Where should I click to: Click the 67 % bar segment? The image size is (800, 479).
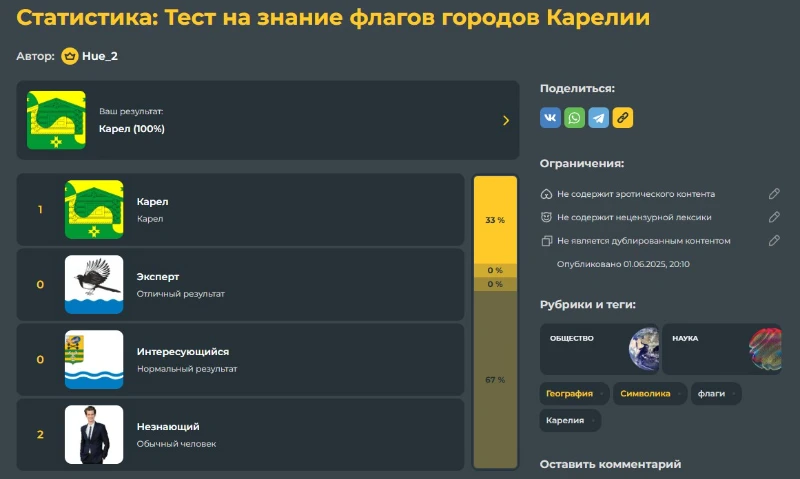coord(495,380)
